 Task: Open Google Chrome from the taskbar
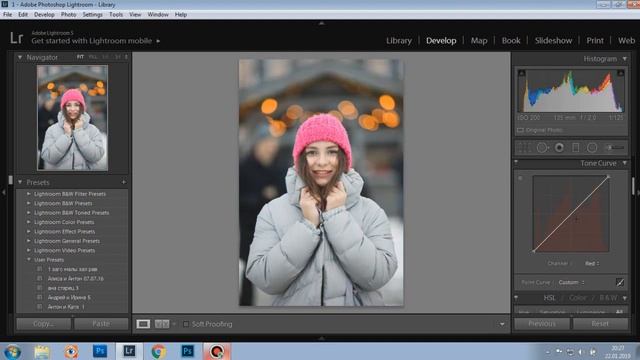tap(158, 351)
